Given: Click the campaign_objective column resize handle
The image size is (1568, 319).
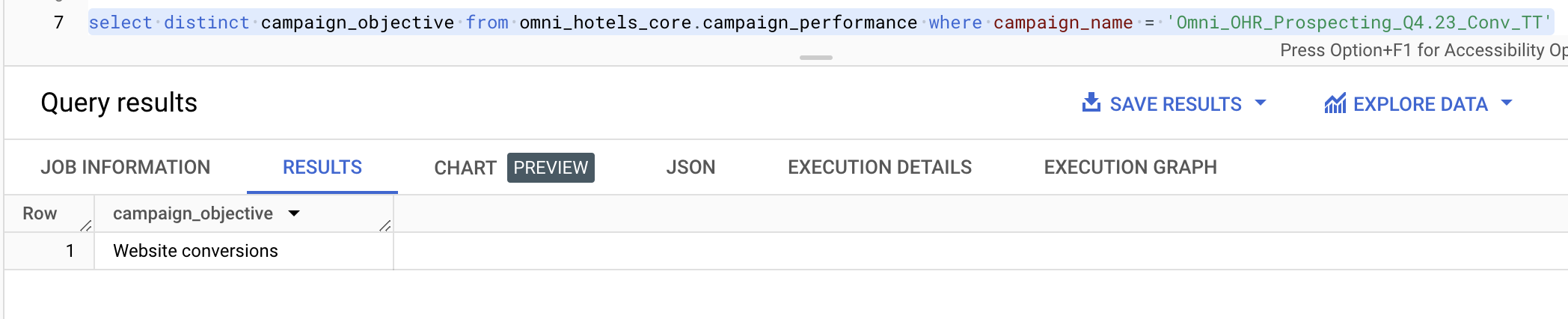Looking at the screenshot, I should click(385, 225).
